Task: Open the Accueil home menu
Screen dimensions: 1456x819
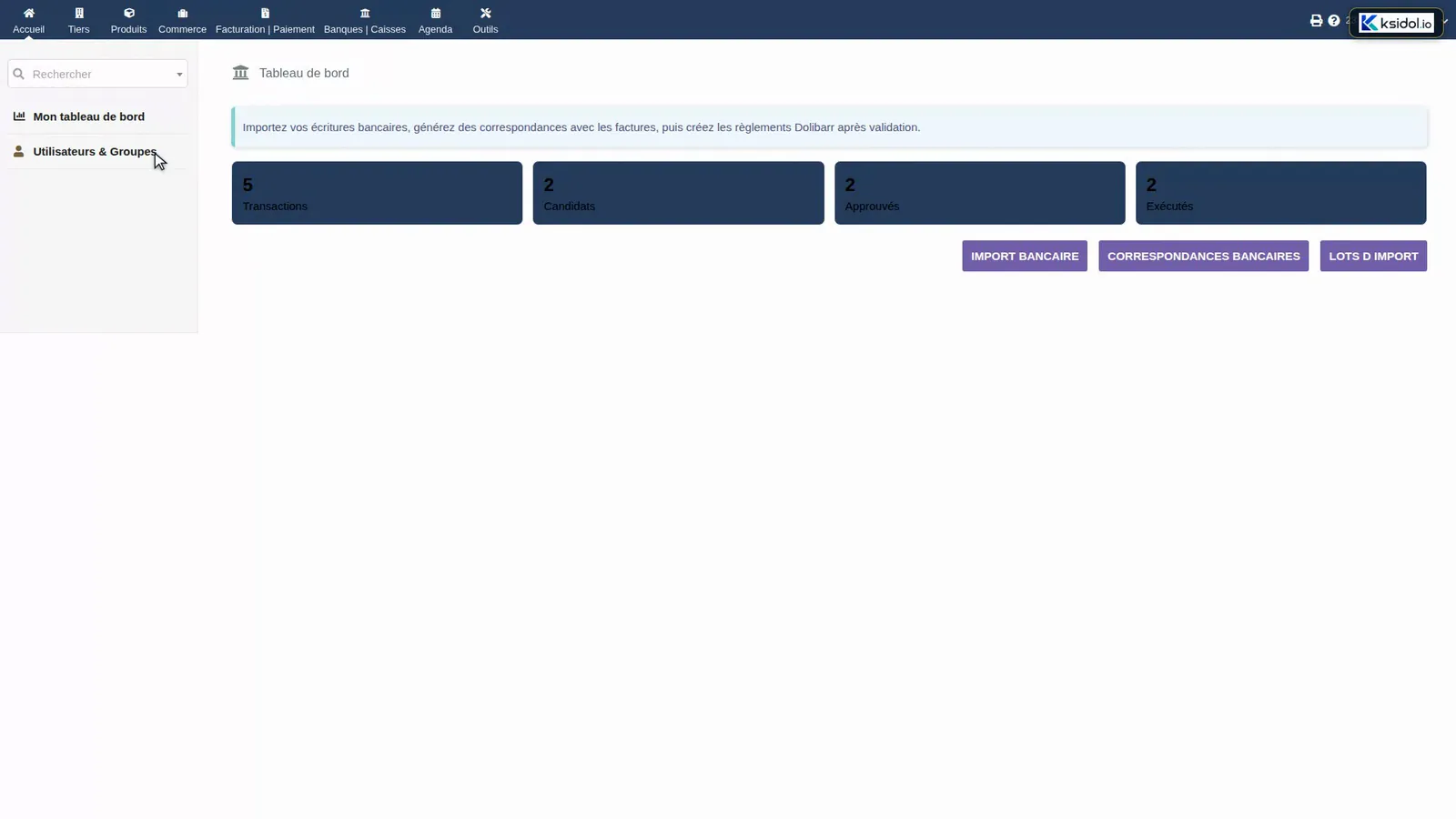Action: [x=28, y=20]
